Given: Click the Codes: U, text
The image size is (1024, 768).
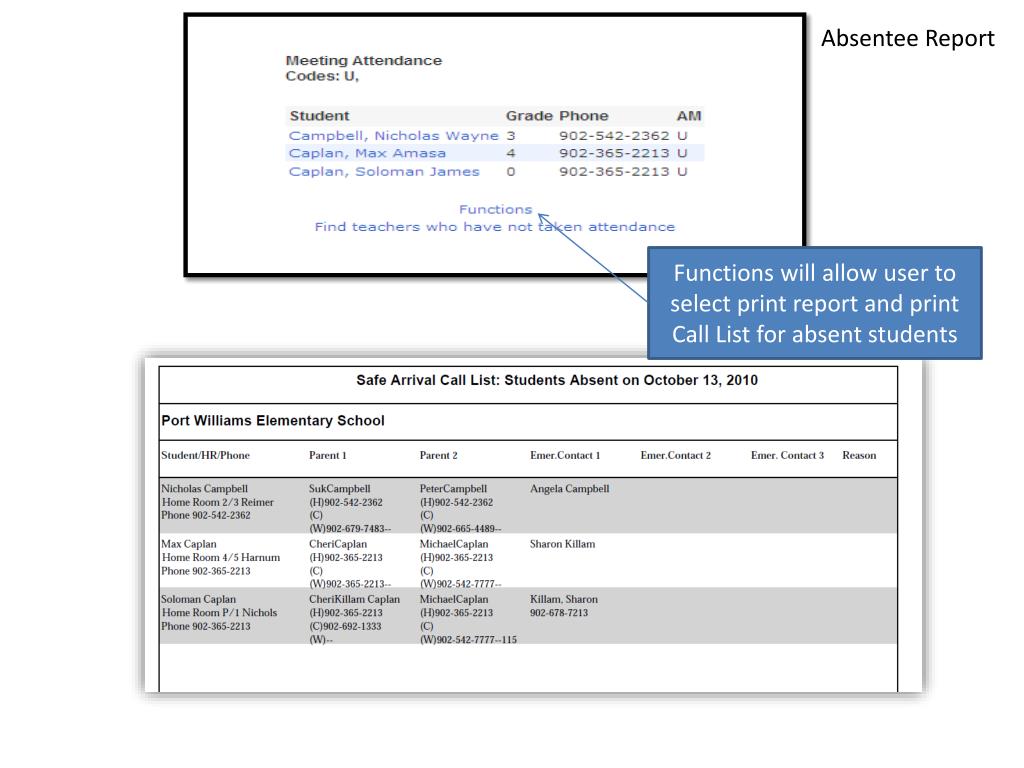Looking at the screenshot, I should [322, 76].
